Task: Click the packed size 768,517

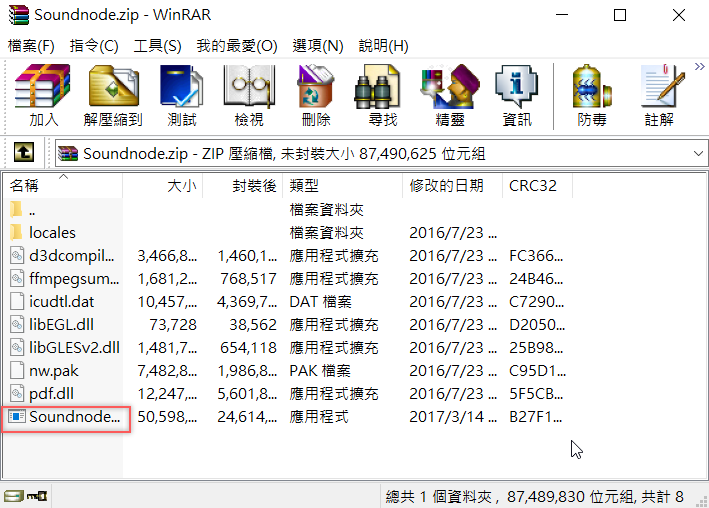Action: (248, 279)
